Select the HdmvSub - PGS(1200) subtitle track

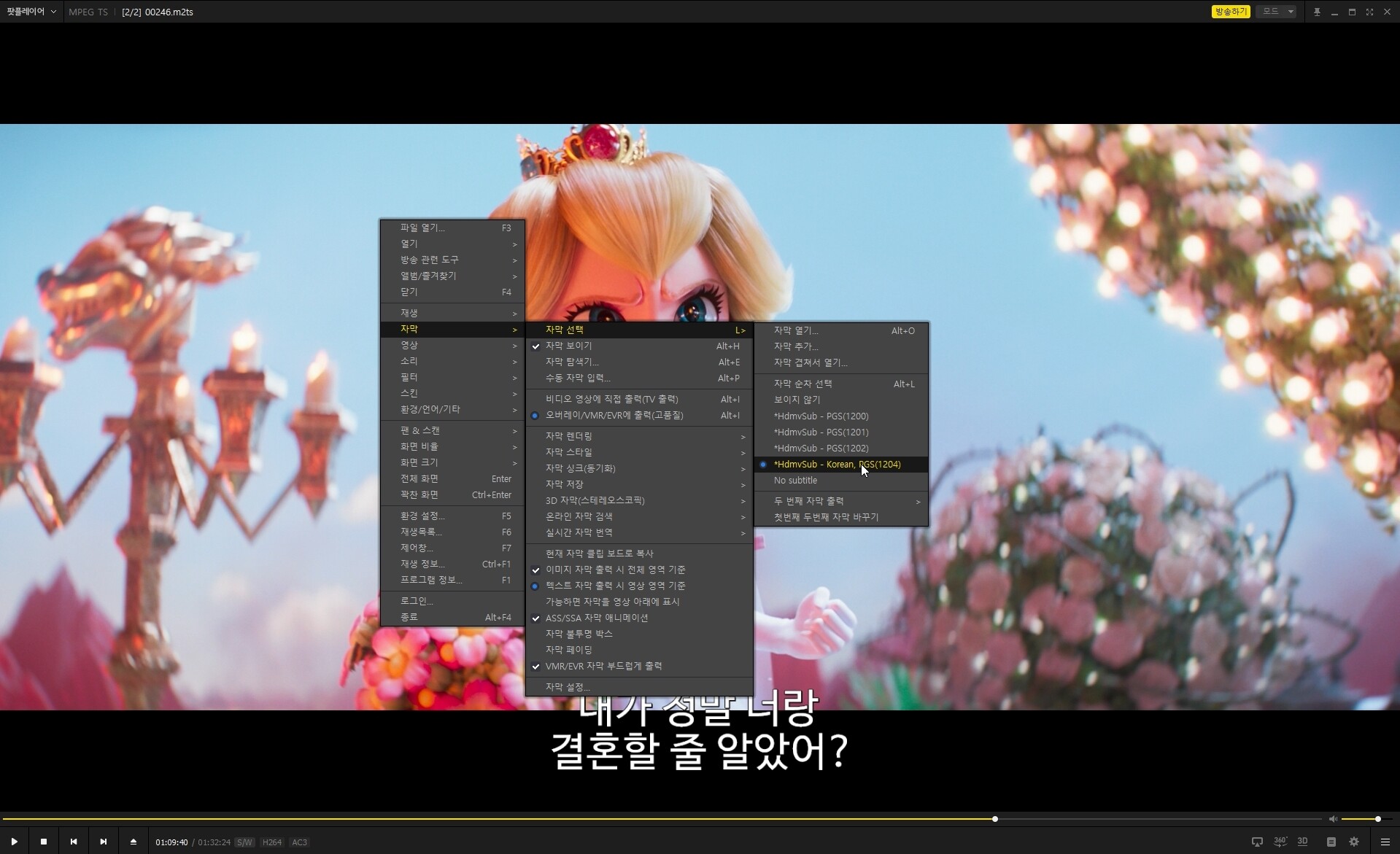[x=821, y=416]
